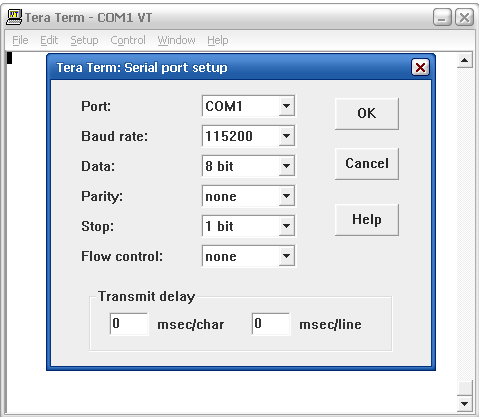
Task: Expand the Parity dropdown arrow
Action: click(x=286, y=196)
